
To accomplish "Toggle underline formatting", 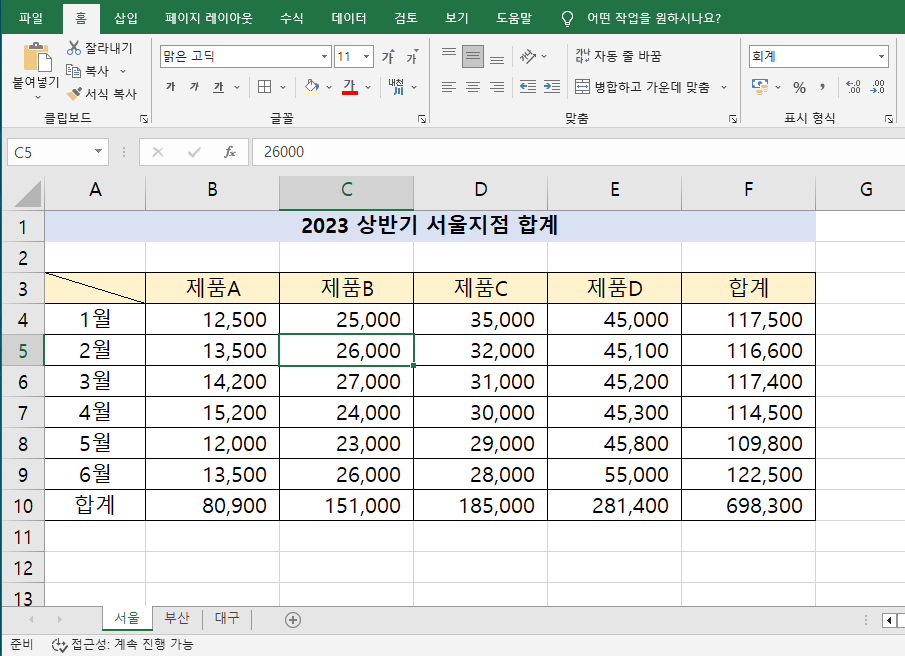I will [218, 87].
